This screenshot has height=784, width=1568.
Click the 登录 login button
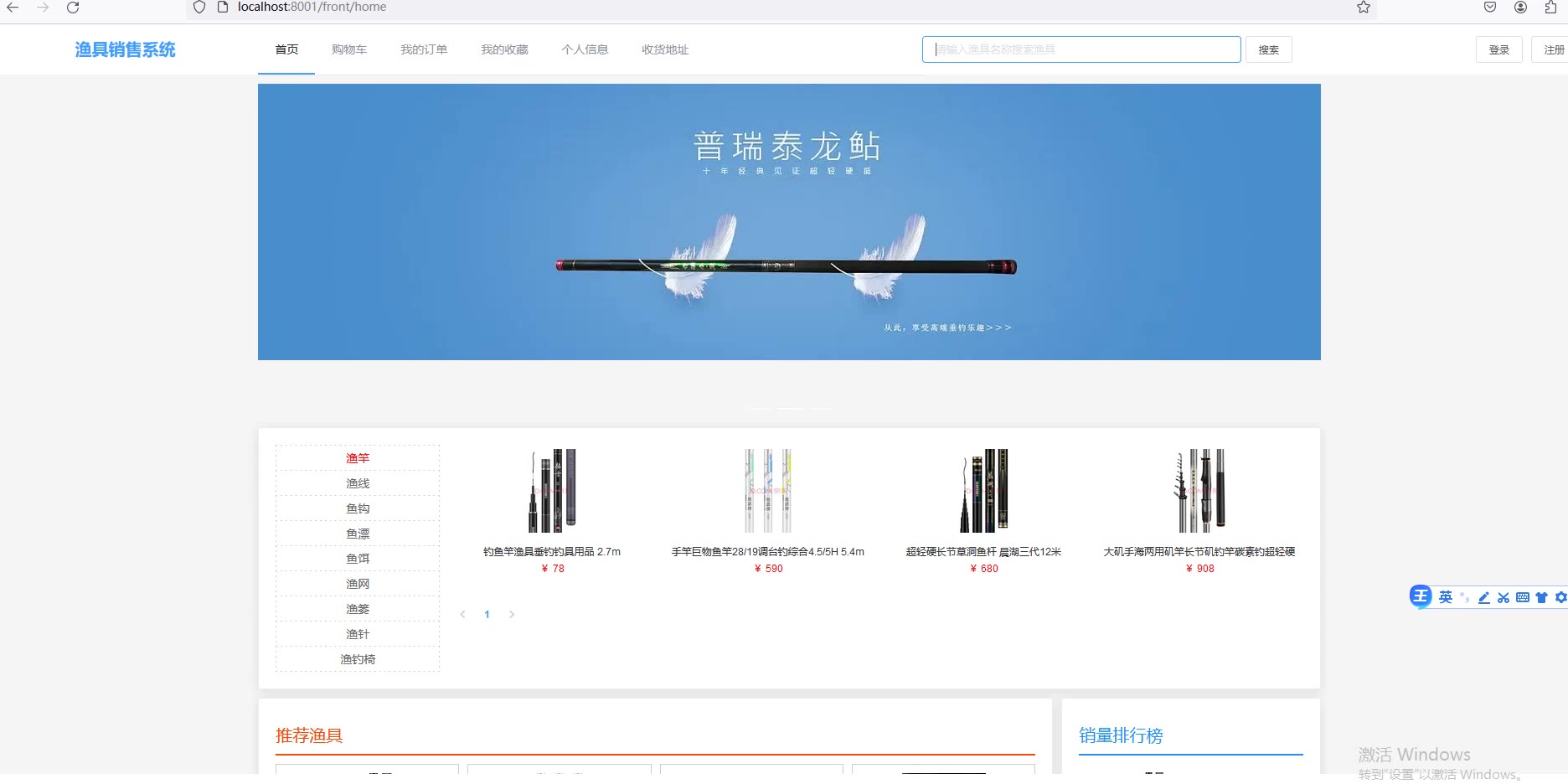click(x=1498, y=49)
